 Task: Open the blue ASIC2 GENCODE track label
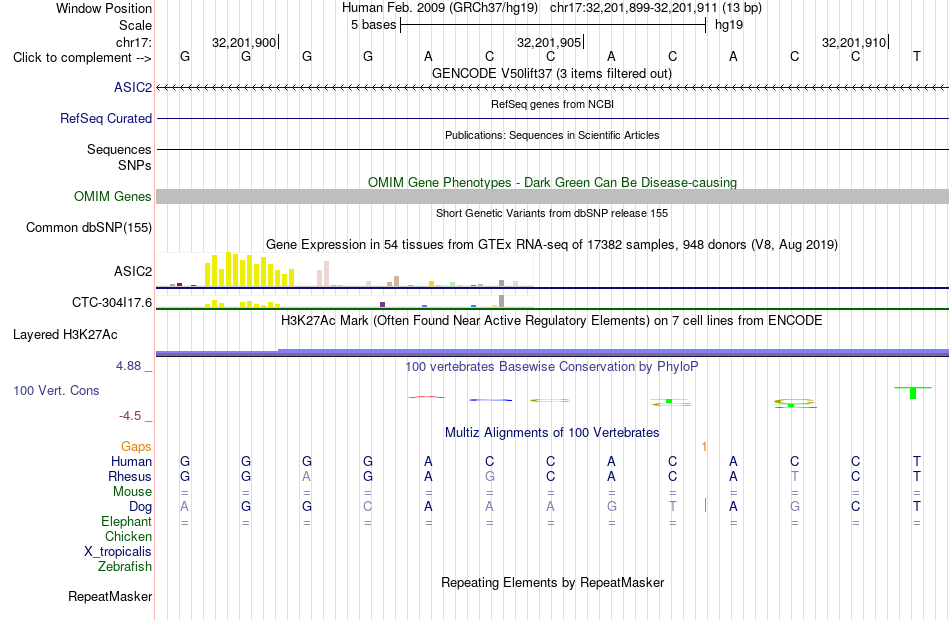[133, 87]
